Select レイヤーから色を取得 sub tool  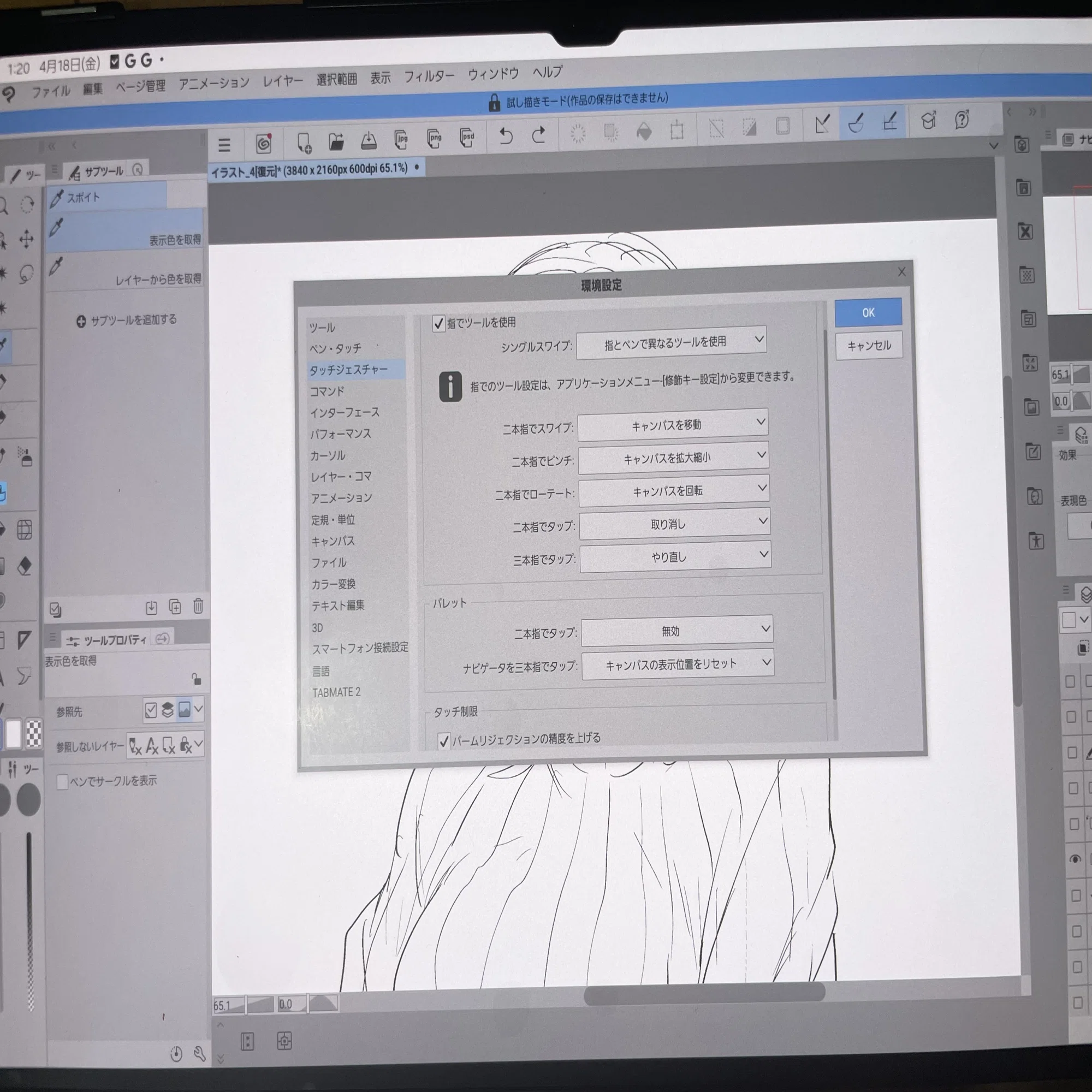coord(126,271)
